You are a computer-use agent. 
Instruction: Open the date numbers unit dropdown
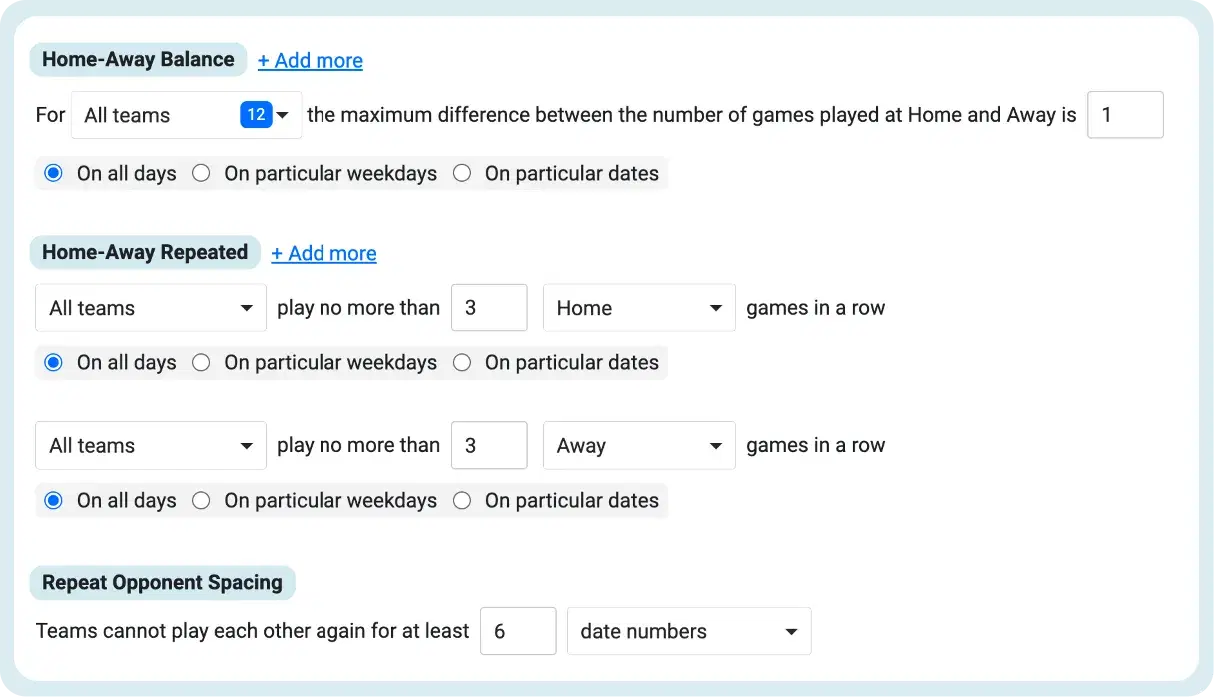689,632
